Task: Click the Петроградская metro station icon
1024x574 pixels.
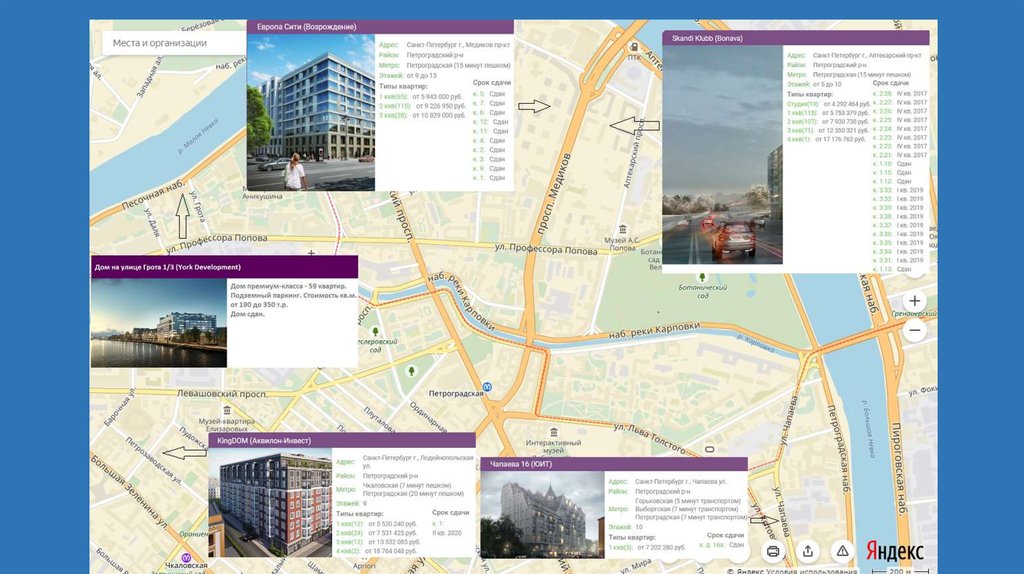Action: (x=487, y=387)
